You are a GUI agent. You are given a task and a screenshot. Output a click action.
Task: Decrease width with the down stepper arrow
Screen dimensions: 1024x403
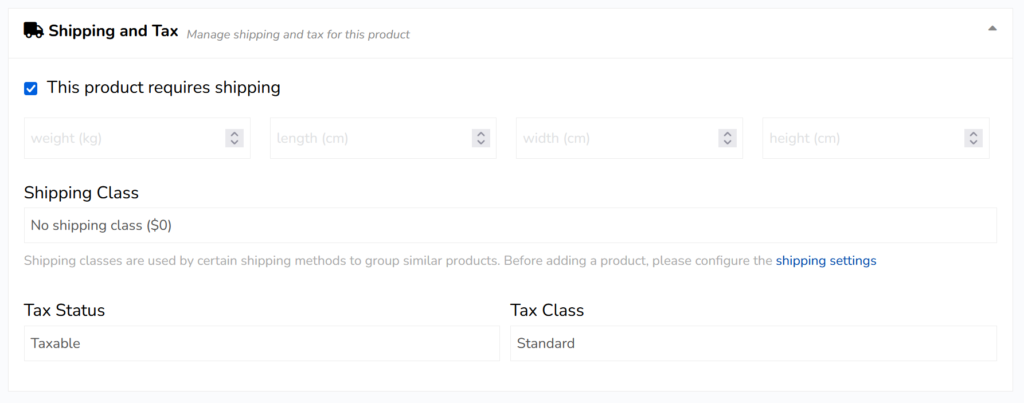[x=727, y=143]
